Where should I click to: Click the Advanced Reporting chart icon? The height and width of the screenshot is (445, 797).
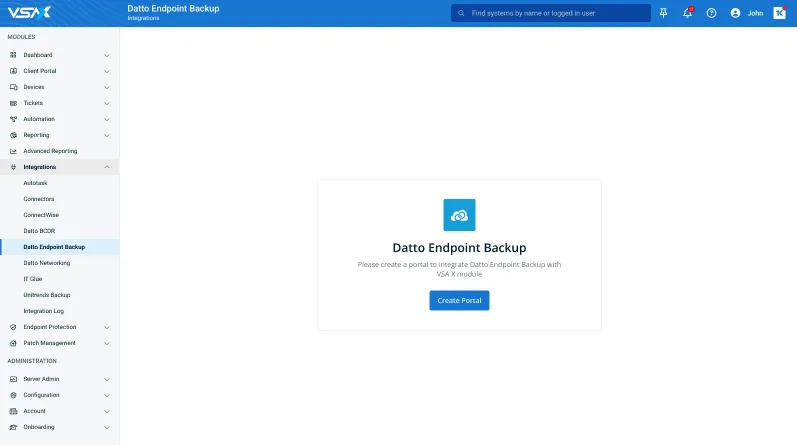coord(13,151)
